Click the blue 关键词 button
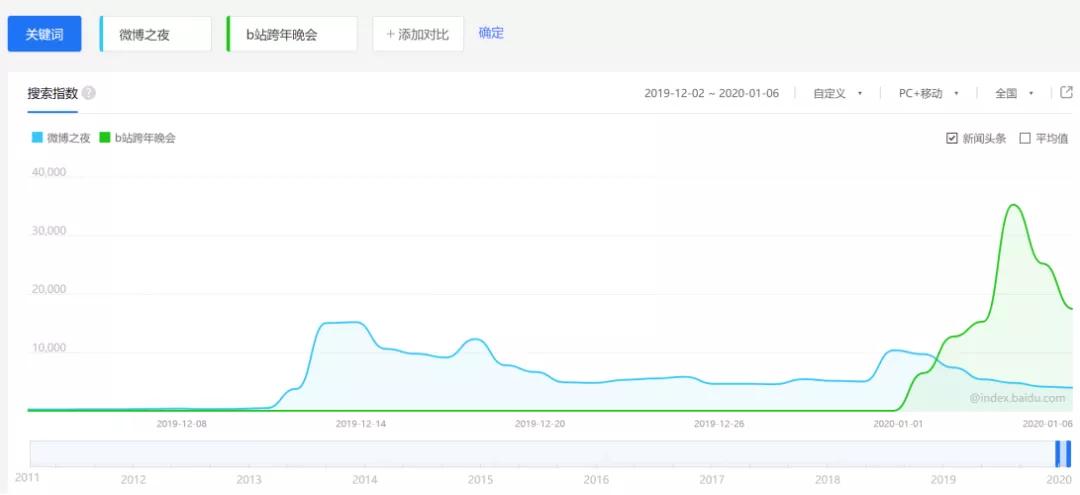Viewport: 1080px width, 495px height. (x=44, y=34)
